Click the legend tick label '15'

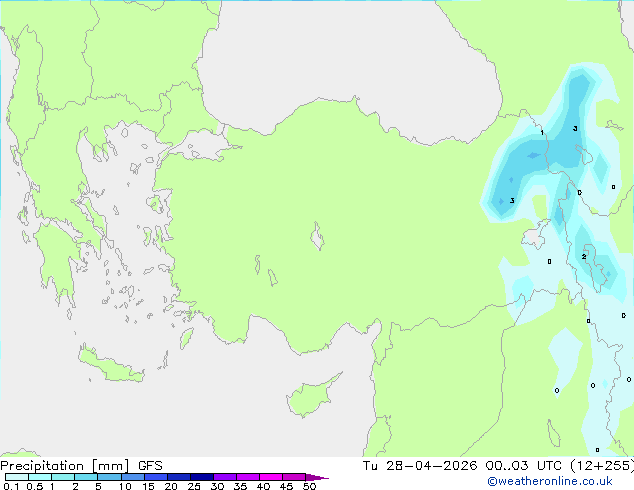[148, 486]
